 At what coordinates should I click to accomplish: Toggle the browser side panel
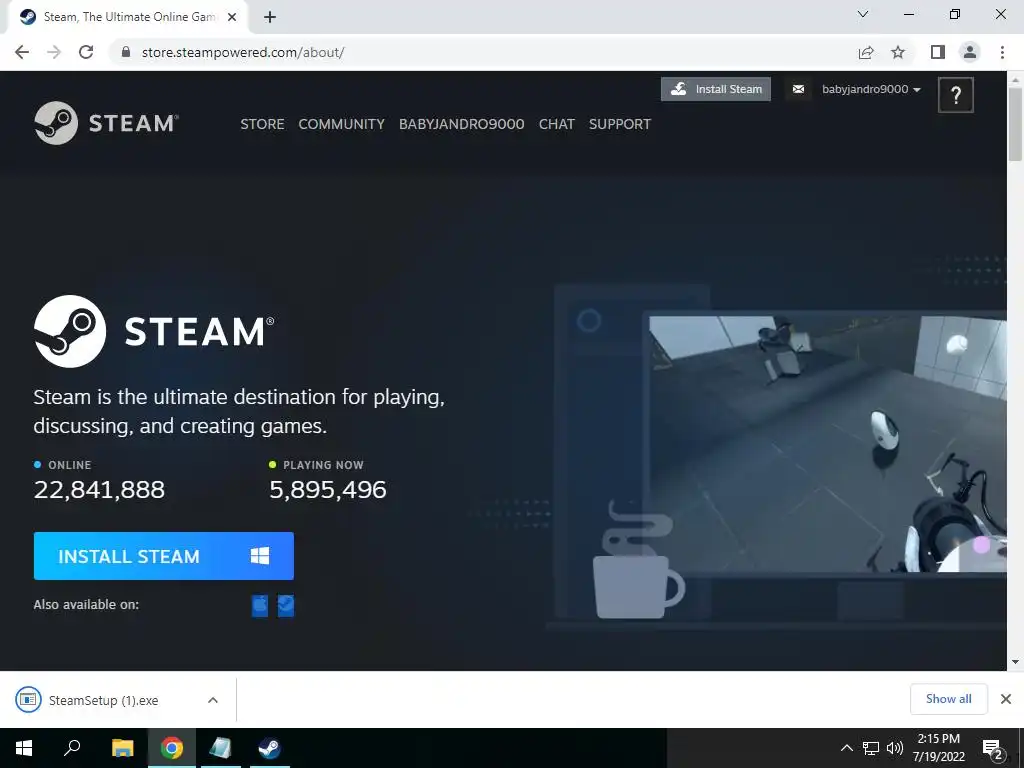938,52
